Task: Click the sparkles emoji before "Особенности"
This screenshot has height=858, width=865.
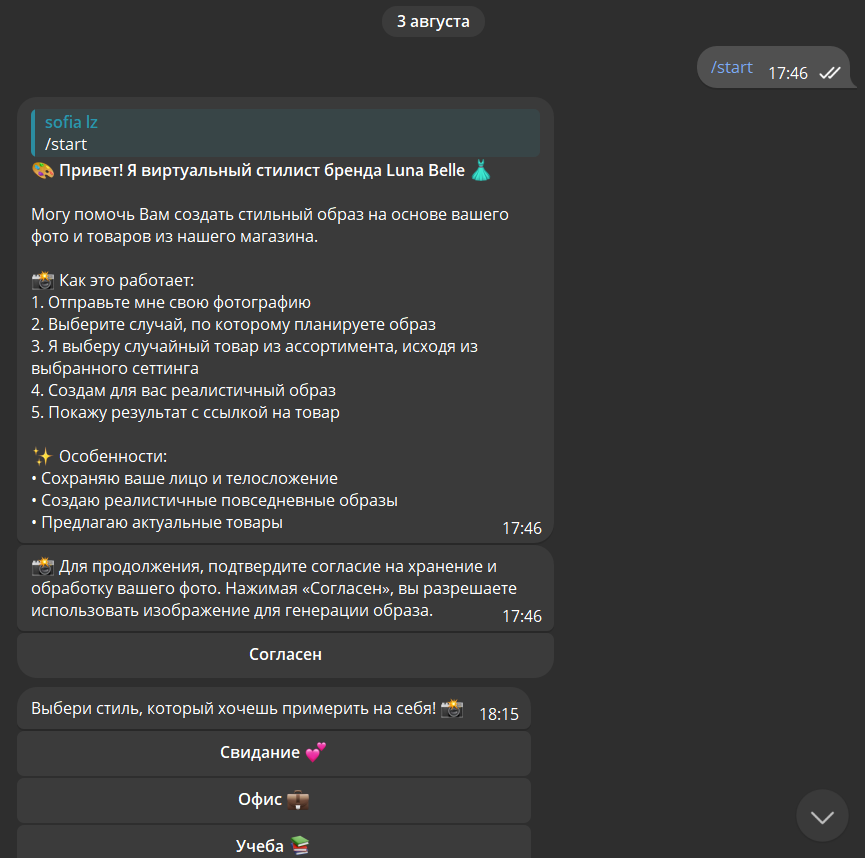Action: pos(42,456)
